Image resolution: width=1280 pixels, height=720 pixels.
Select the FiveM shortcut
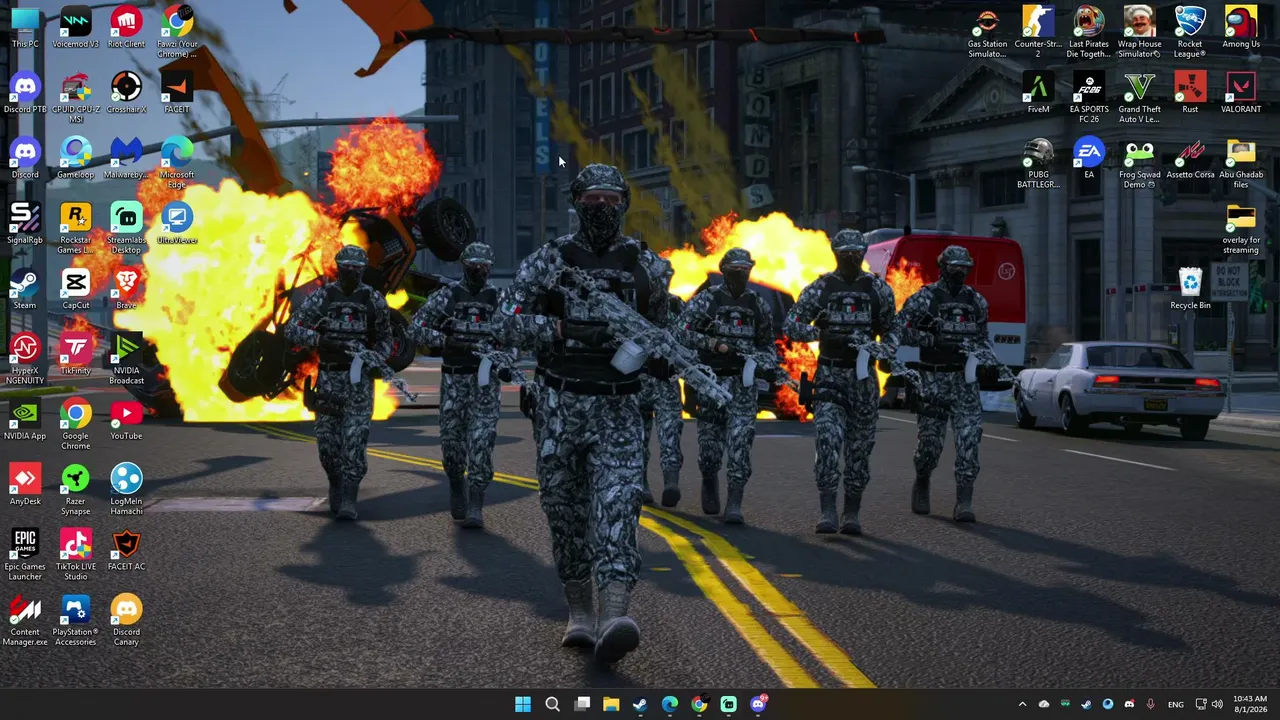1038,92
